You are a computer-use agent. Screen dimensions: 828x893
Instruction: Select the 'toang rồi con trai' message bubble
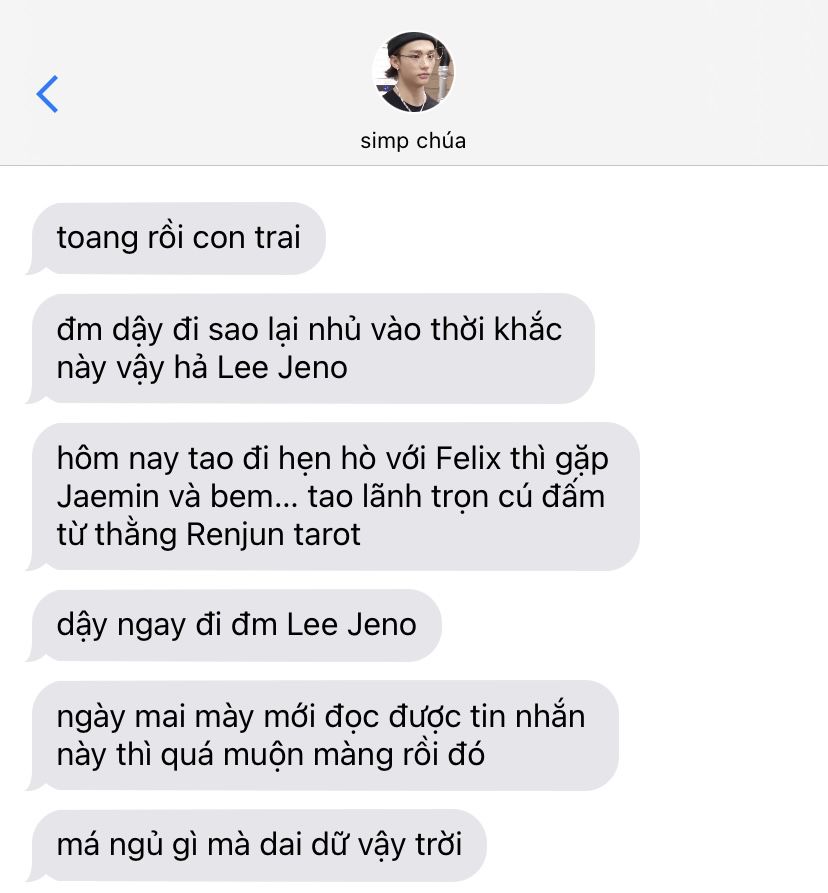pyautogui.click(x=176, y=238)
